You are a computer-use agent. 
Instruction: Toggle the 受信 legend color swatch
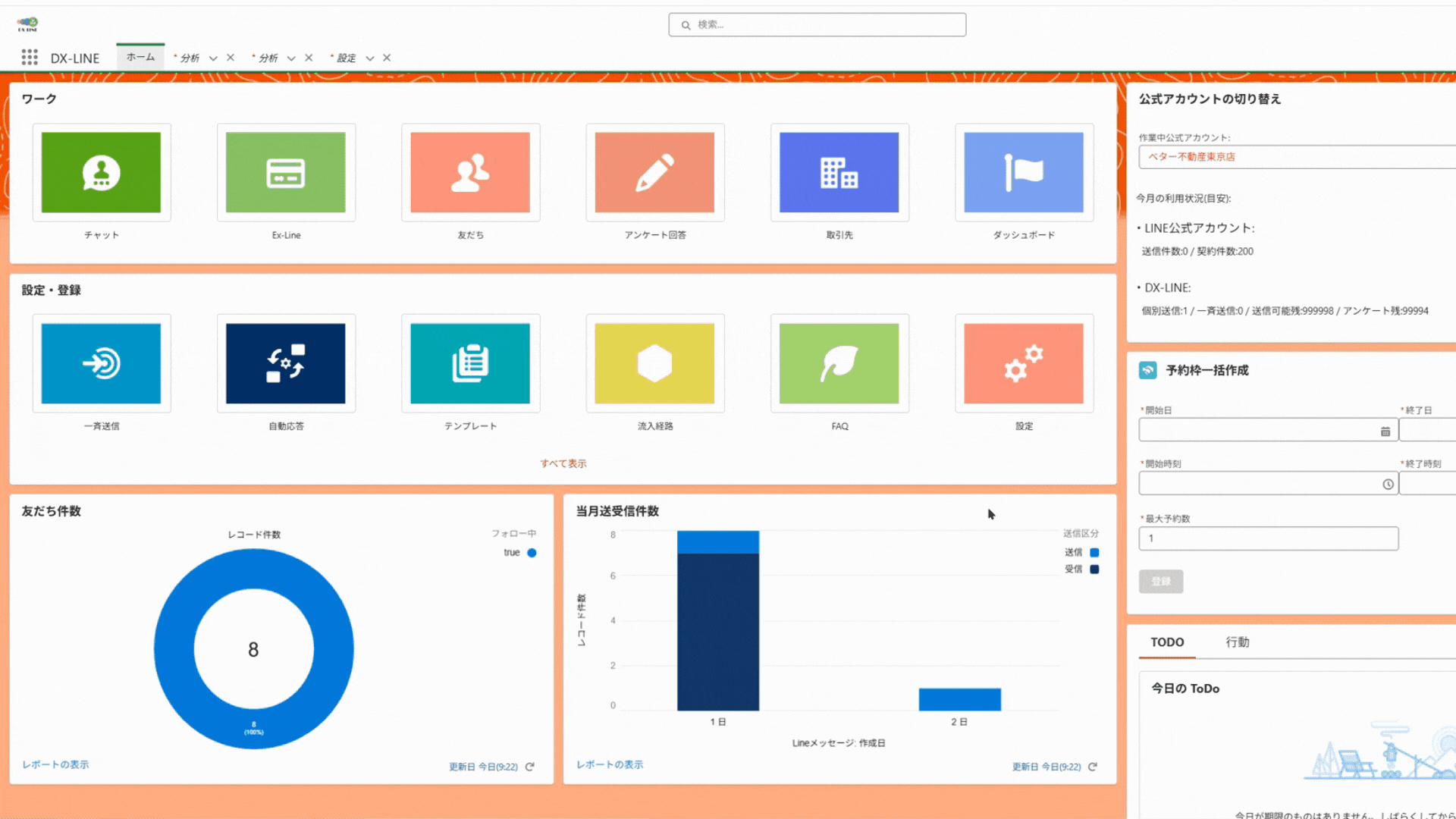pyautogui.click(x=1094, y=570)
